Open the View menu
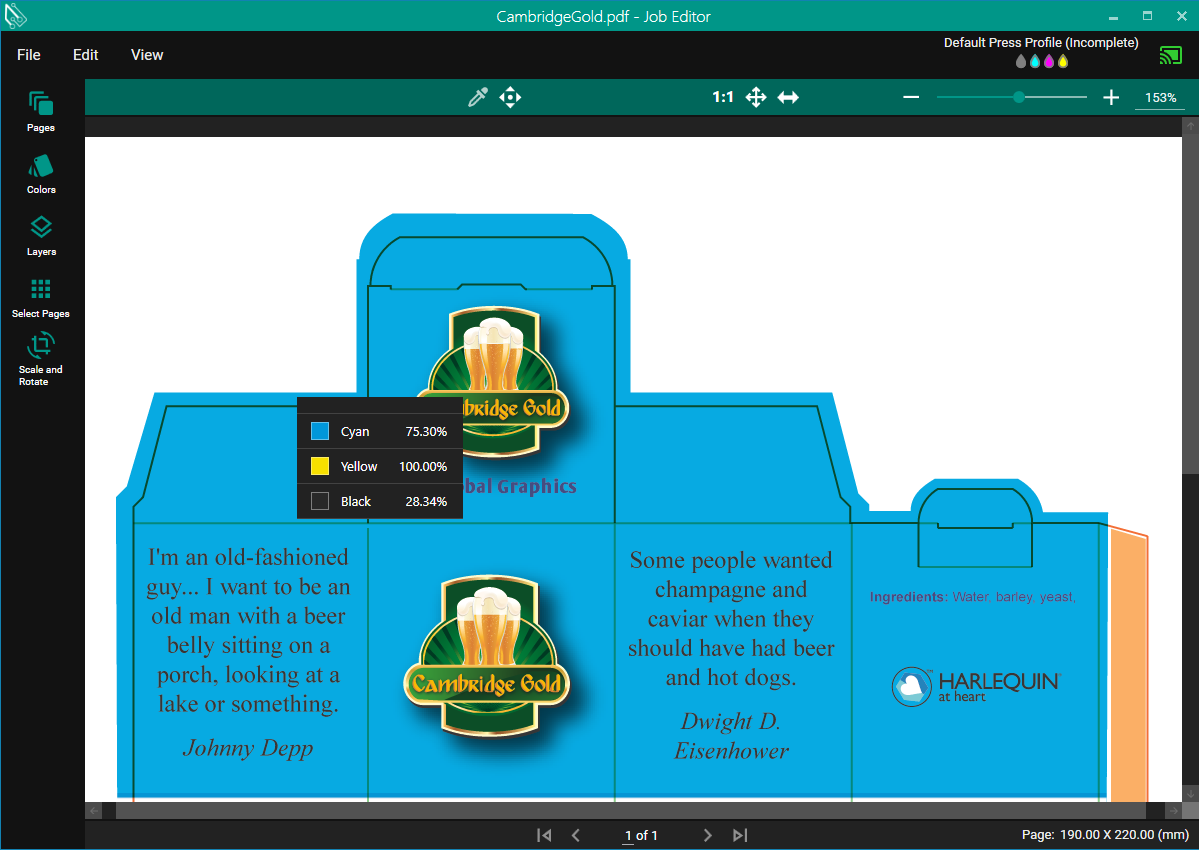 point(147,55)
